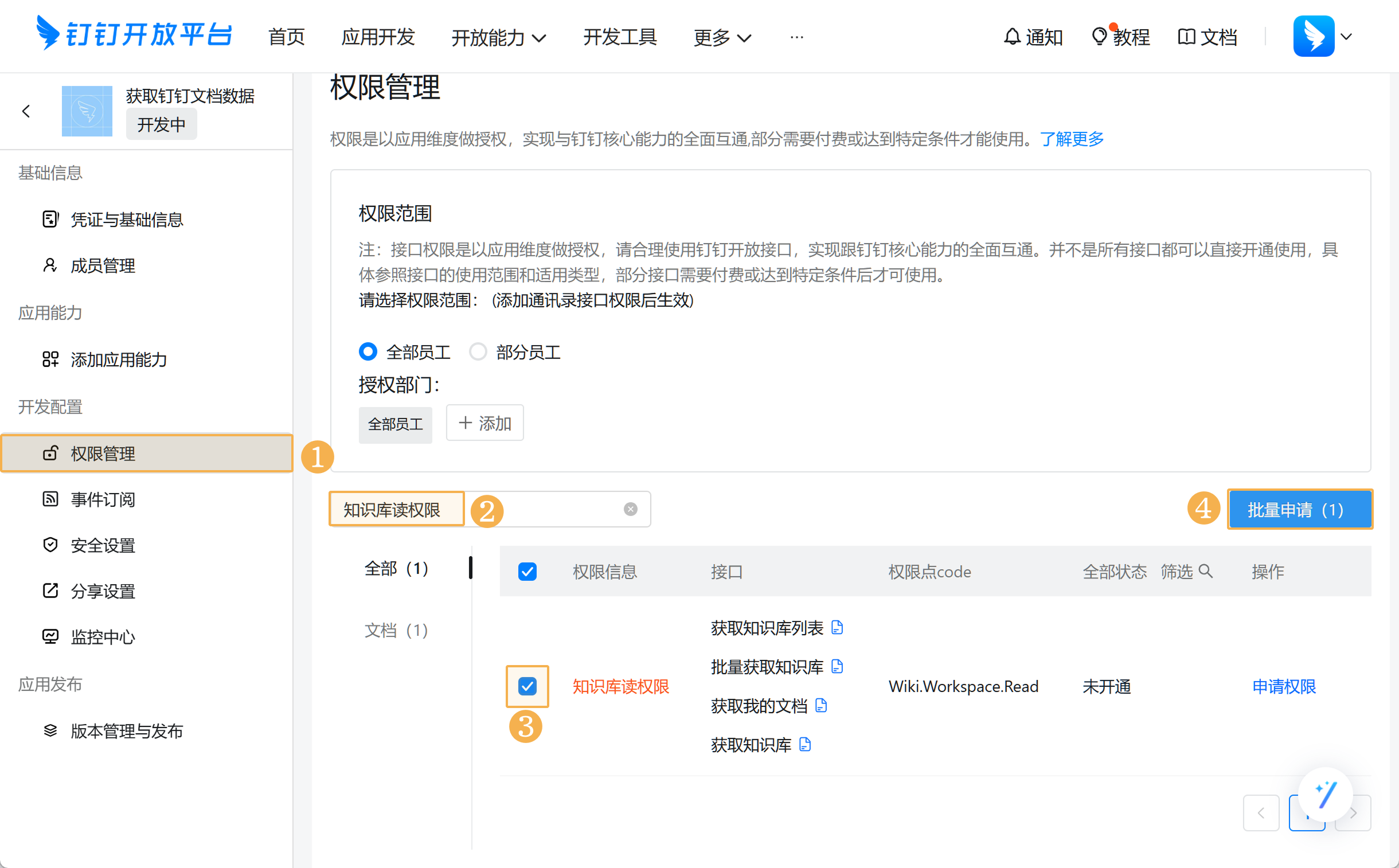Expand the 开放能力 dropdown menu
Screen dimensions: 1399x868
pos(498,38)
